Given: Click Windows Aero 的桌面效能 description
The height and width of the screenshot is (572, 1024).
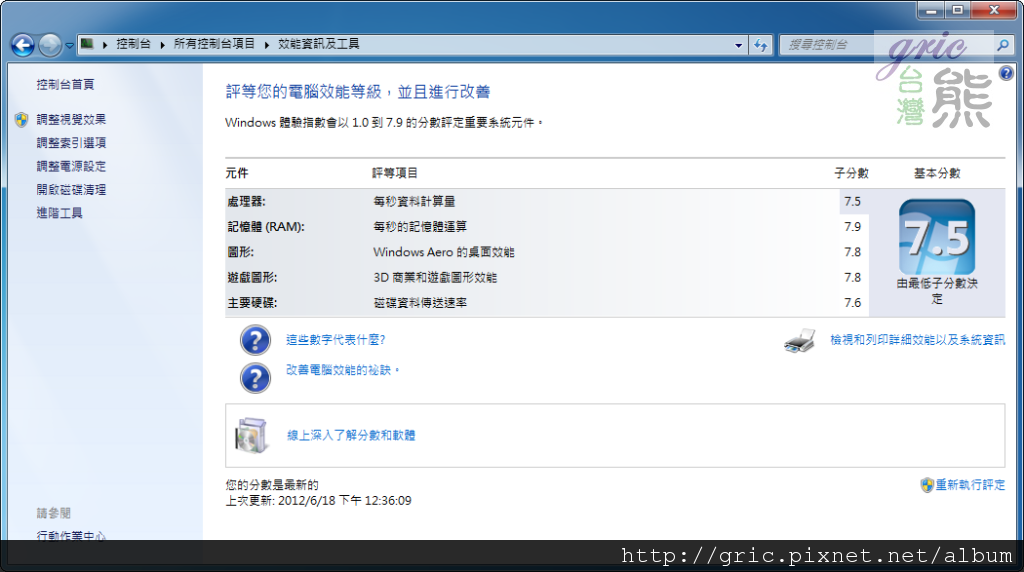Looking at the screenshot, I should coord(443,252).
